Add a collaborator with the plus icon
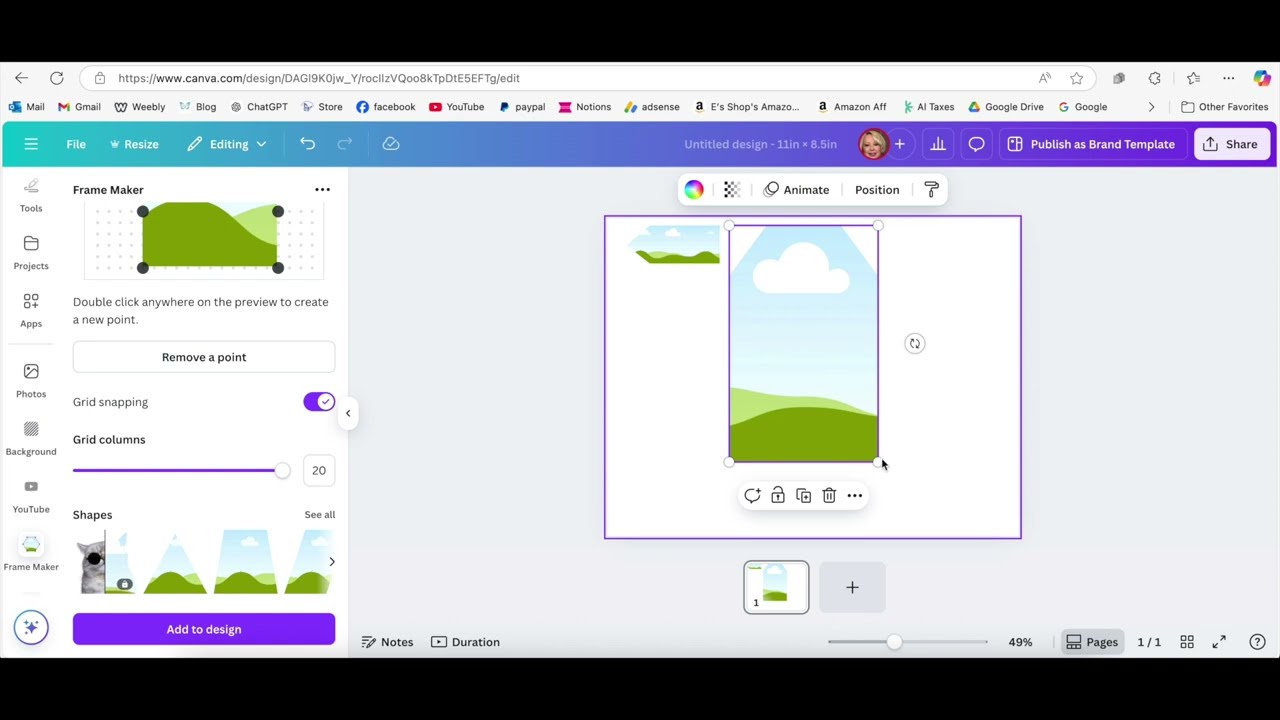Viewport: 1280px width, 720px height. click(x=899, y=144)
